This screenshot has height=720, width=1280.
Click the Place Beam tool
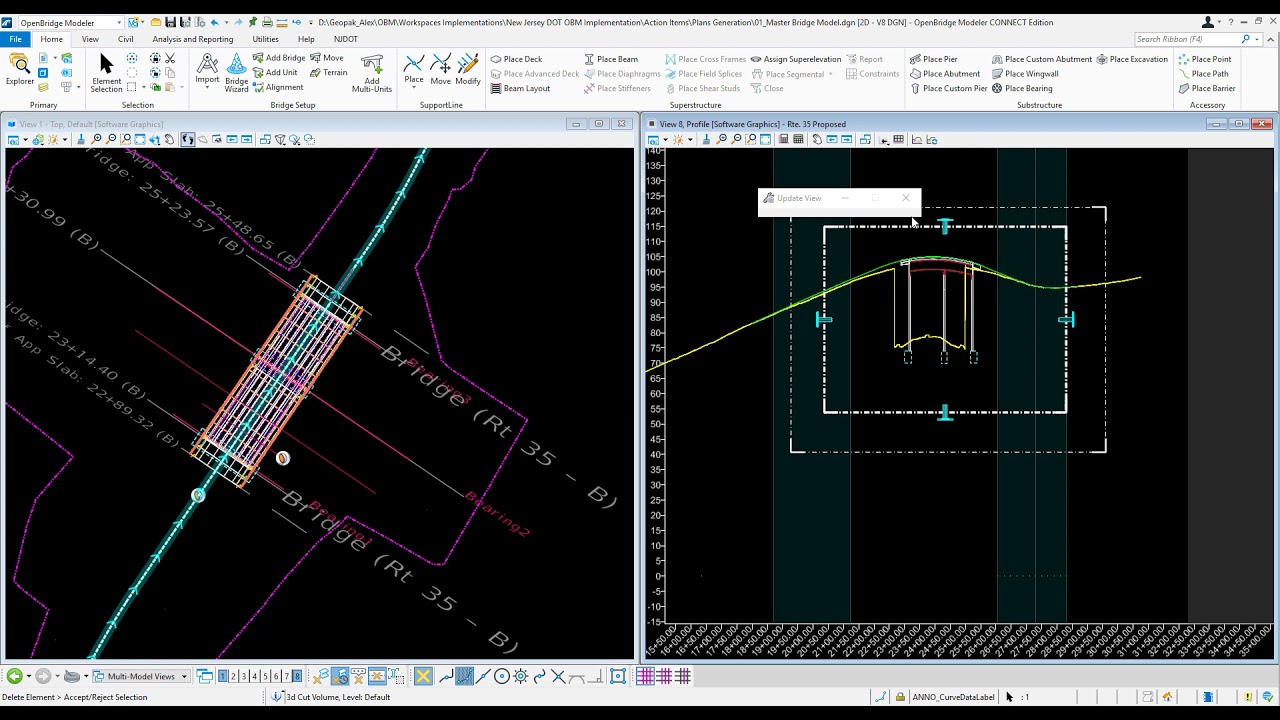pyautogui.click(x=611, y=59)
